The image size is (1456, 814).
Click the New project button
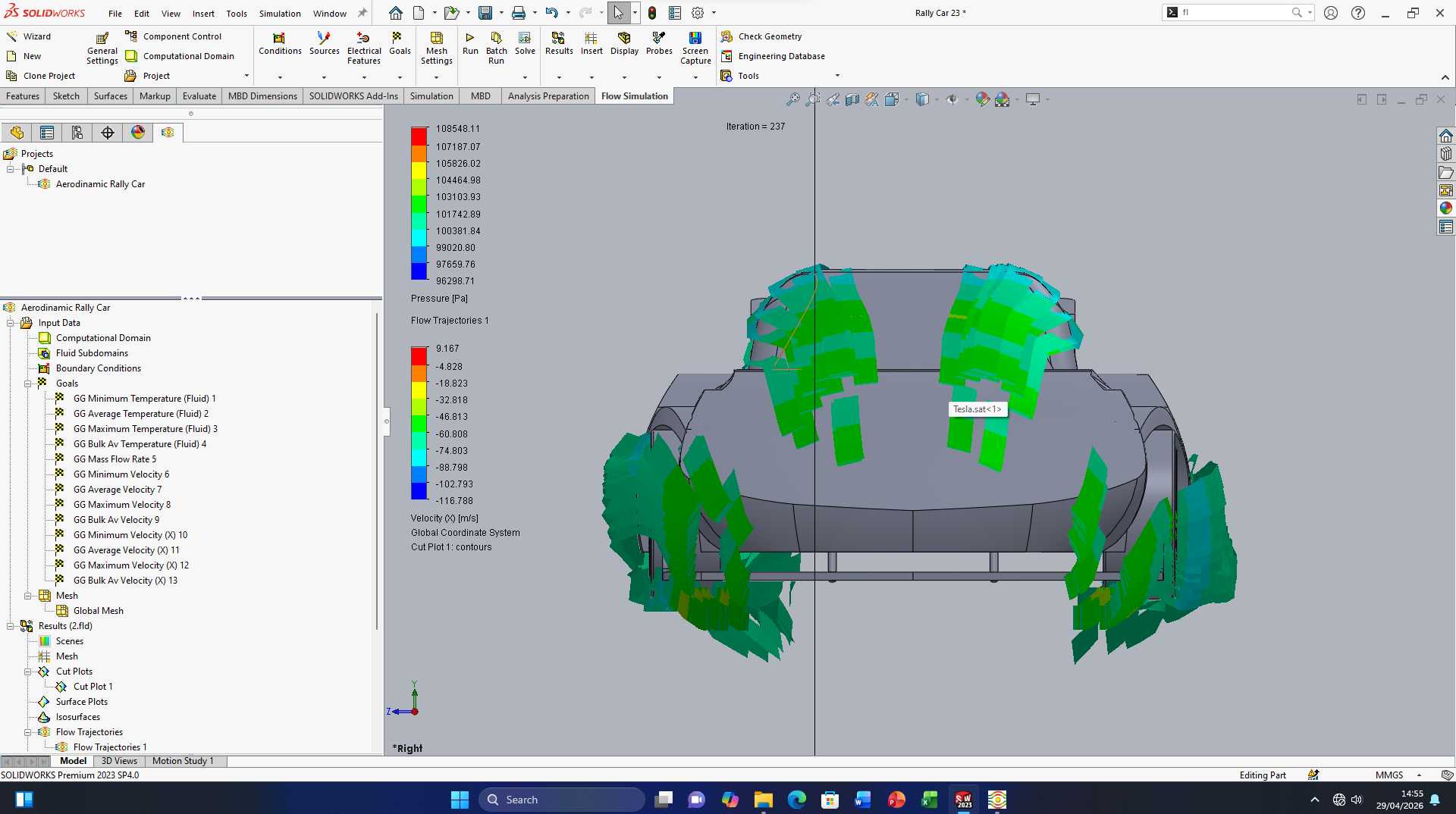24,56
